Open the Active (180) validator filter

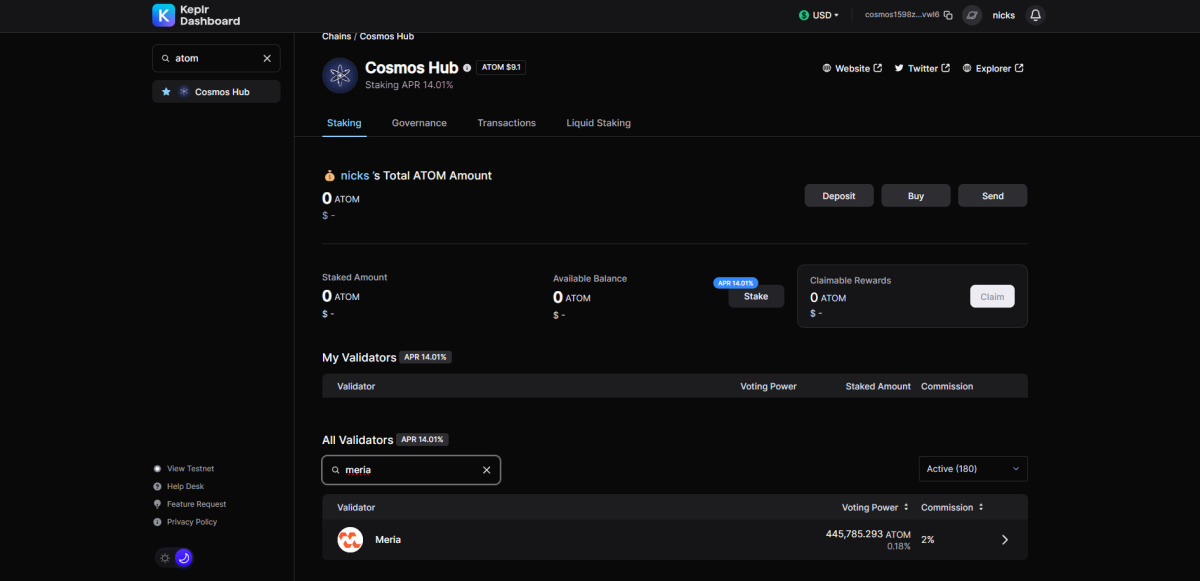click(973, 469)
